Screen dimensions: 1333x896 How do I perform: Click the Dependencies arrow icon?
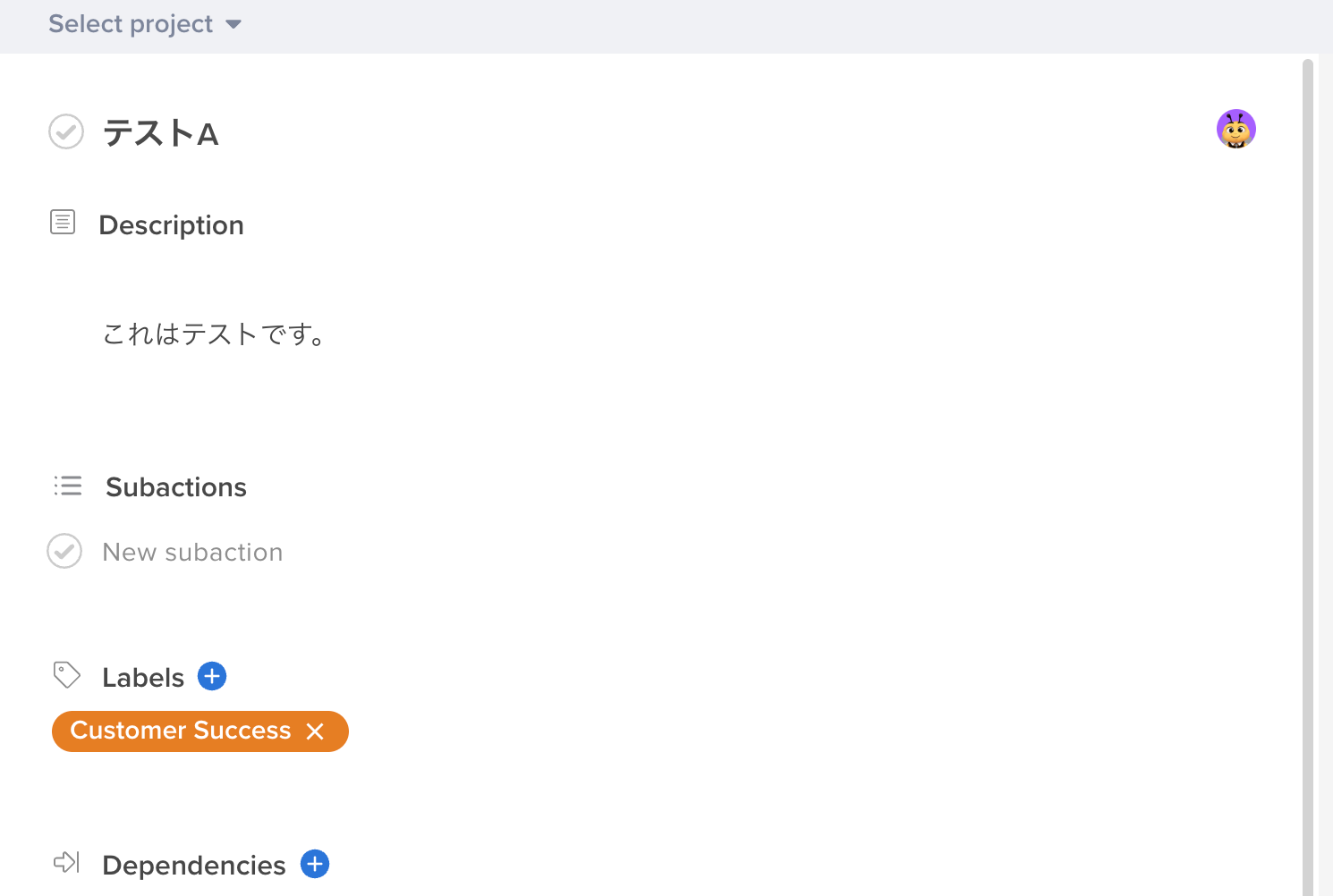point(67,863)
